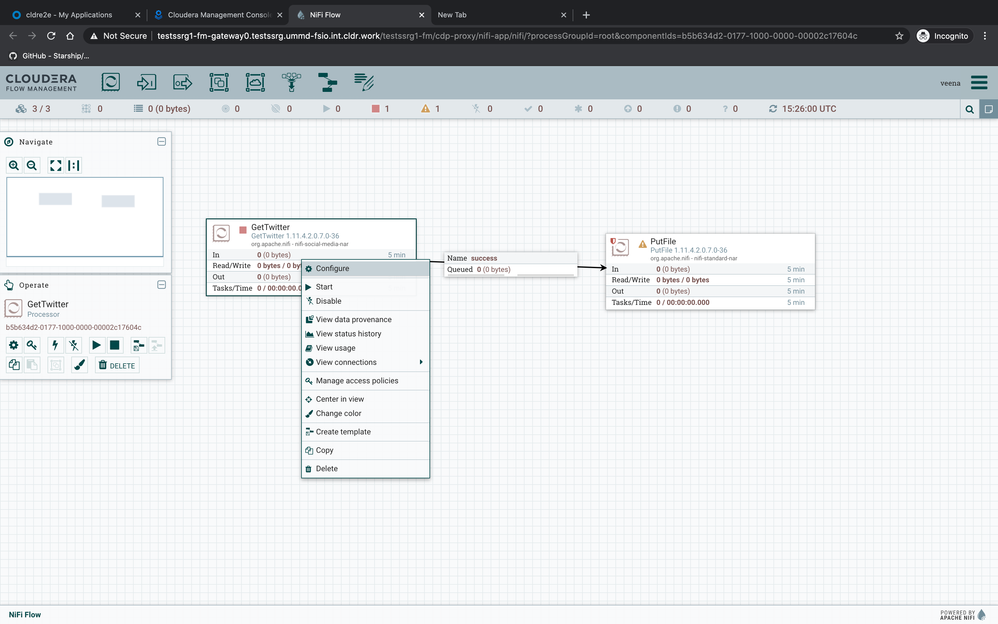Open the global hamburger menu

(x=979, y=83)
